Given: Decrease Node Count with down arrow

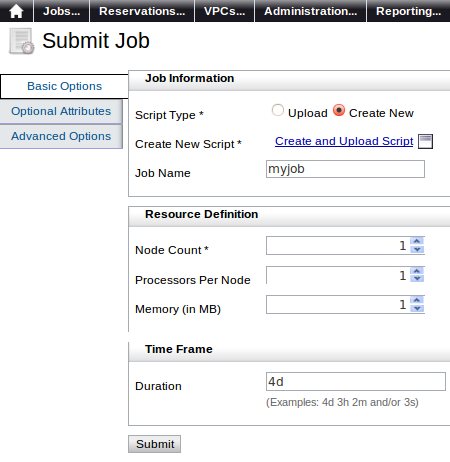Looking at the screenshot, I should click(x=417, y=249).
